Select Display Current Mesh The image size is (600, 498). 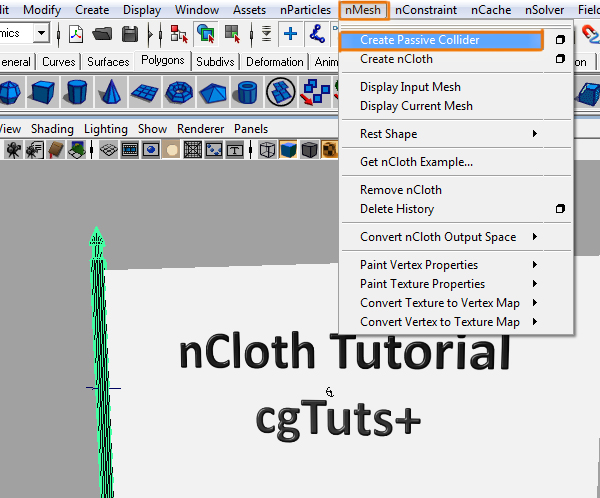click(x=416, y=106)
